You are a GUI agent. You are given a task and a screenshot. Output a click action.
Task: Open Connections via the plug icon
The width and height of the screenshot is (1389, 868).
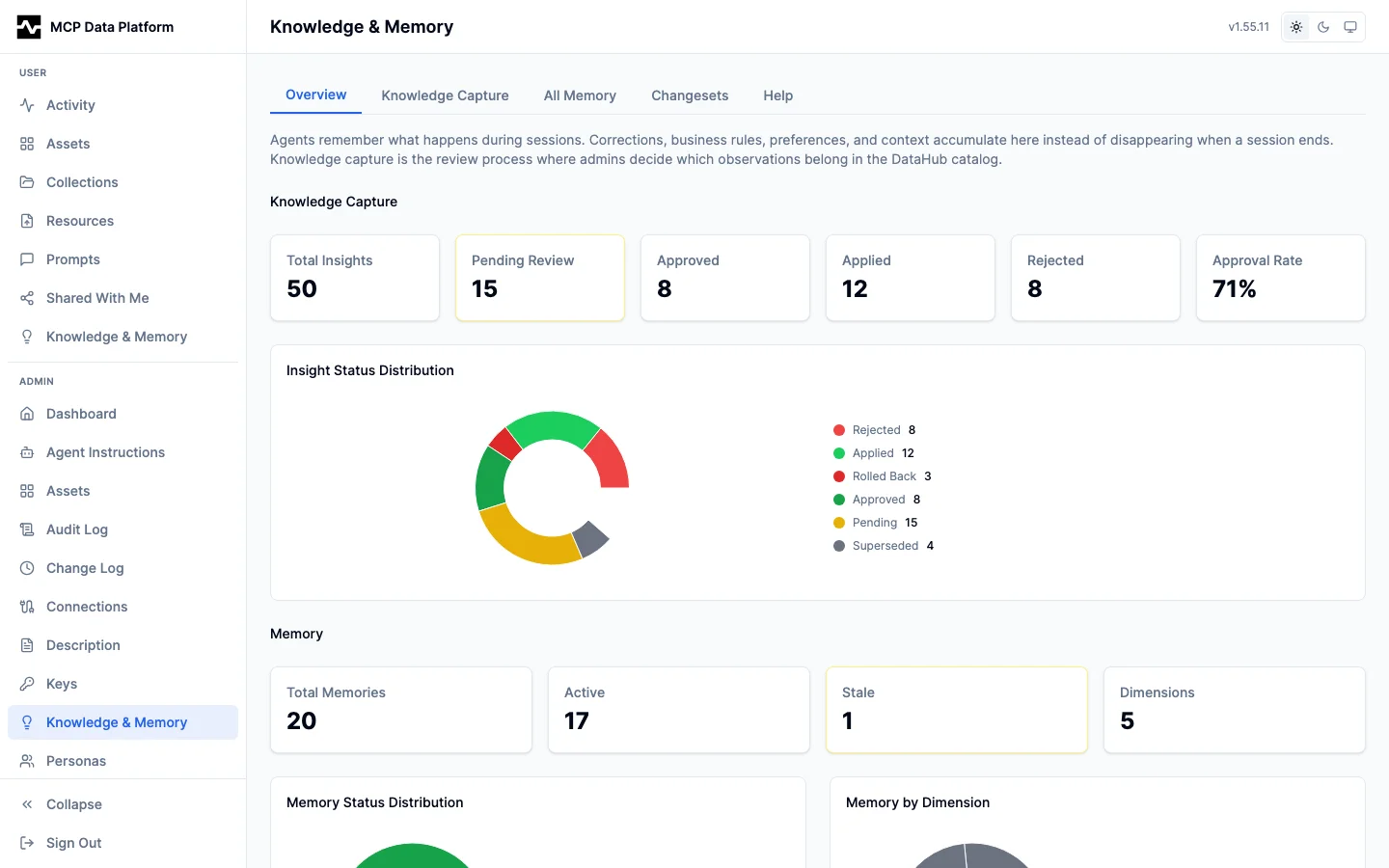click(x=27, y=607)
